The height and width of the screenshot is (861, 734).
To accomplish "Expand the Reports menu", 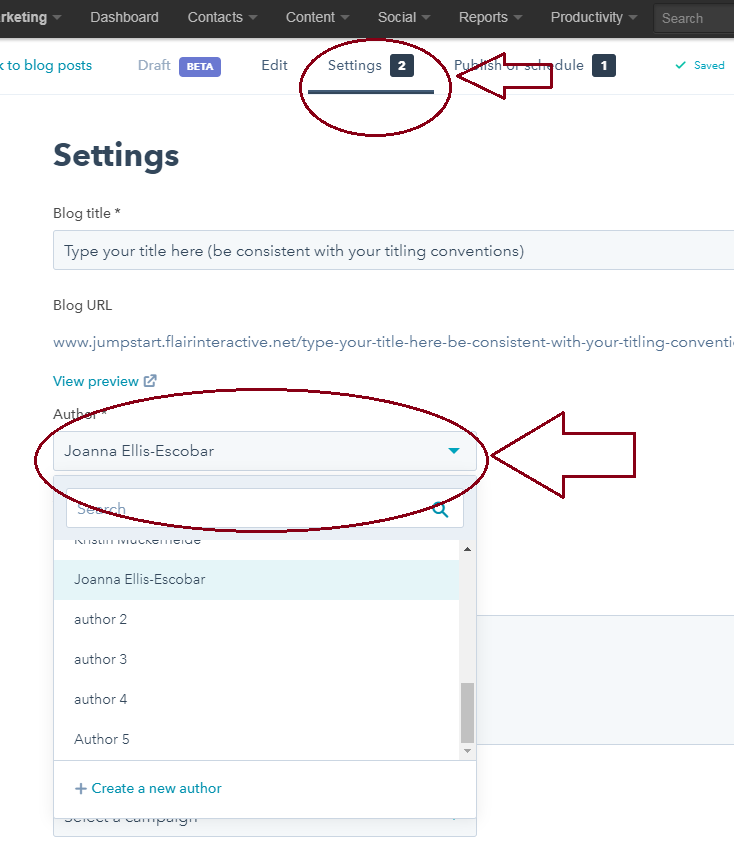I will pos(490,17).
